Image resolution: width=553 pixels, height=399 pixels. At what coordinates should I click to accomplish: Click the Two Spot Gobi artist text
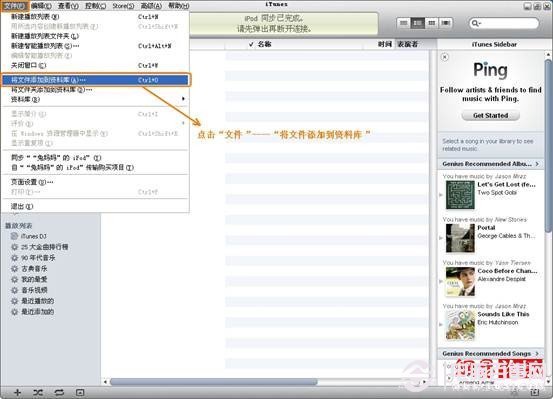click(x=497, y=193)
